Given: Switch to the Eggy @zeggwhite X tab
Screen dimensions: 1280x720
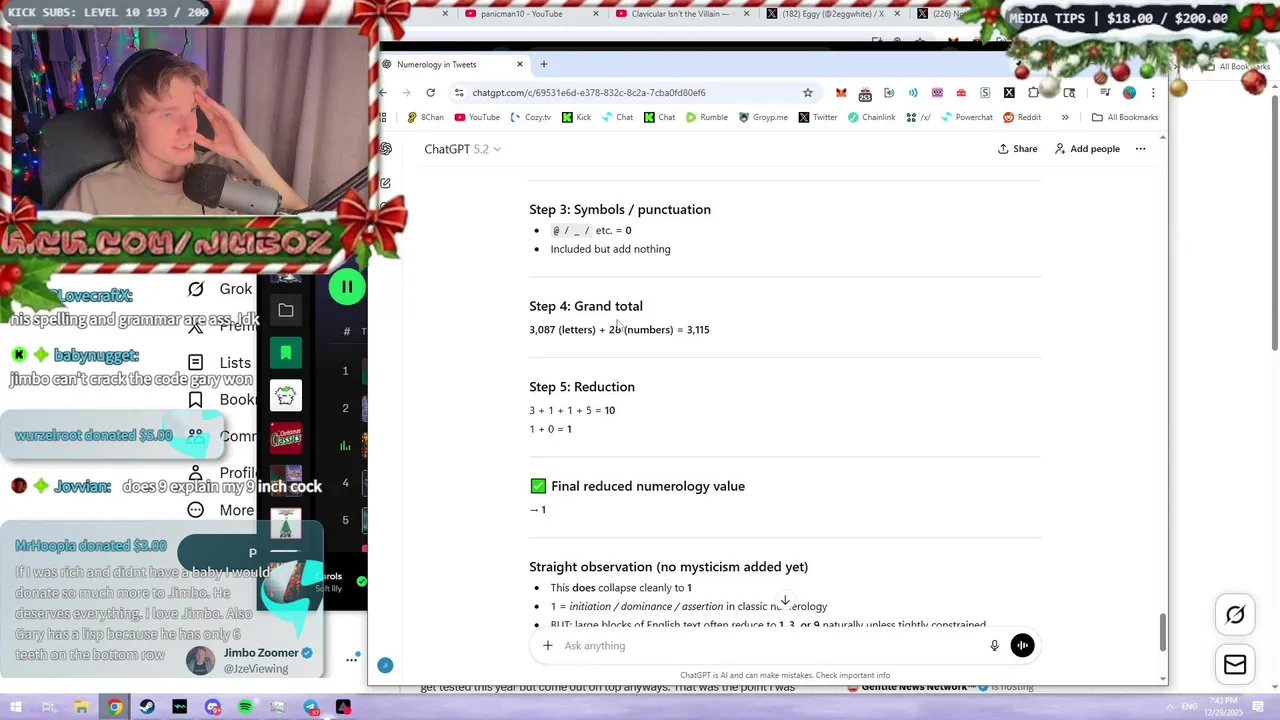Looking at the screenshot, I should click(x=832, y=14).
